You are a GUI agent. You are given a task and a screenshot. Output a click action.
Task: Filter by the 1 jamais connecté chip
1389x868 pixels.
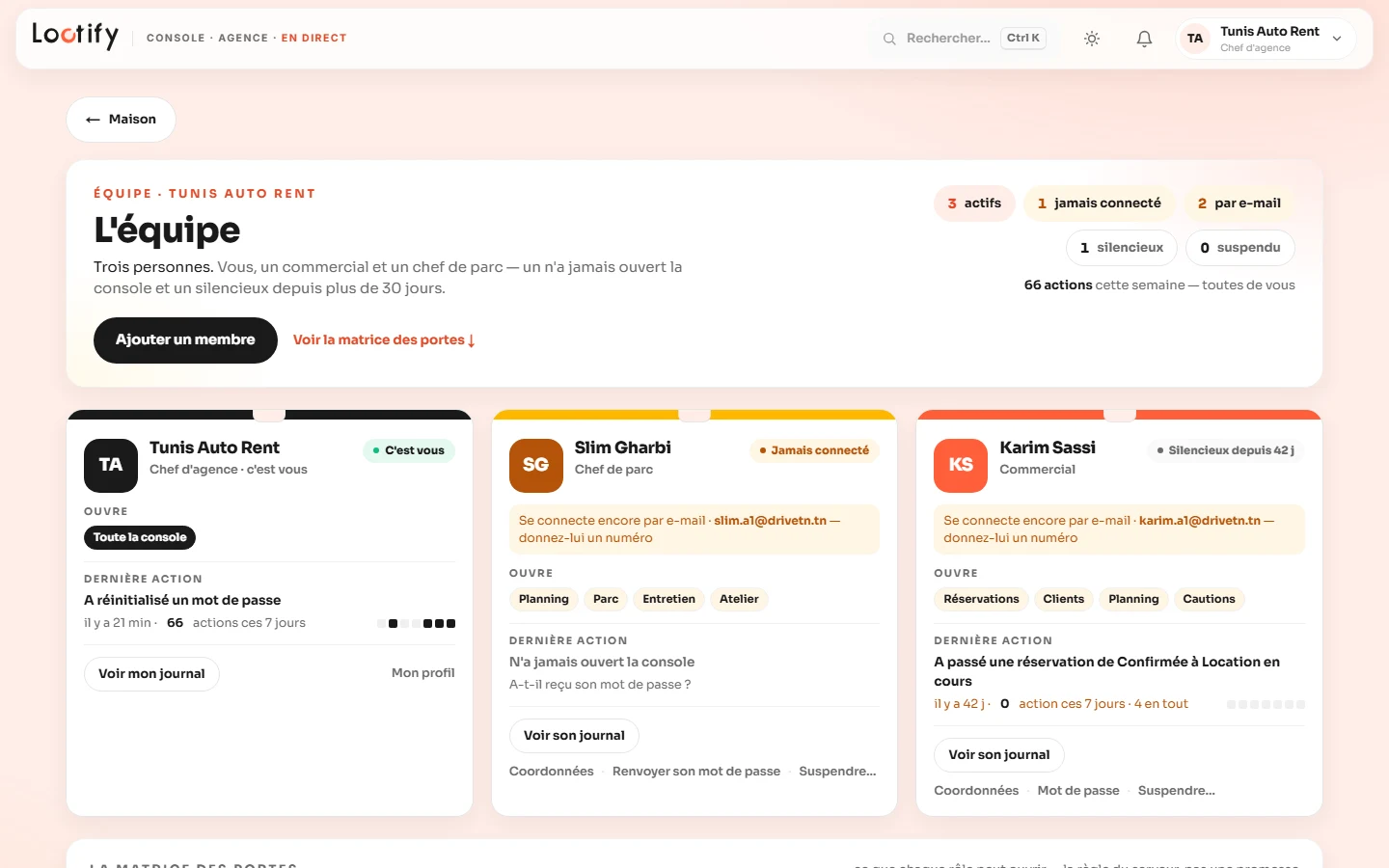tap(1100, 203)
